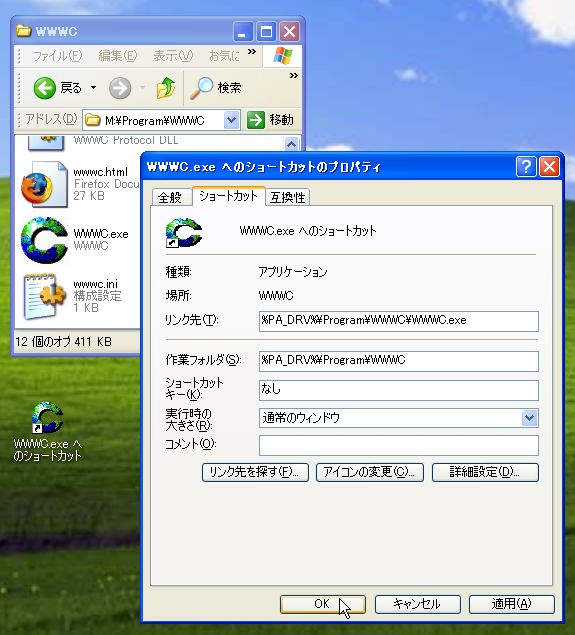Switch to the ショートカット tab

pyautogui.click(x=228, y=196)
